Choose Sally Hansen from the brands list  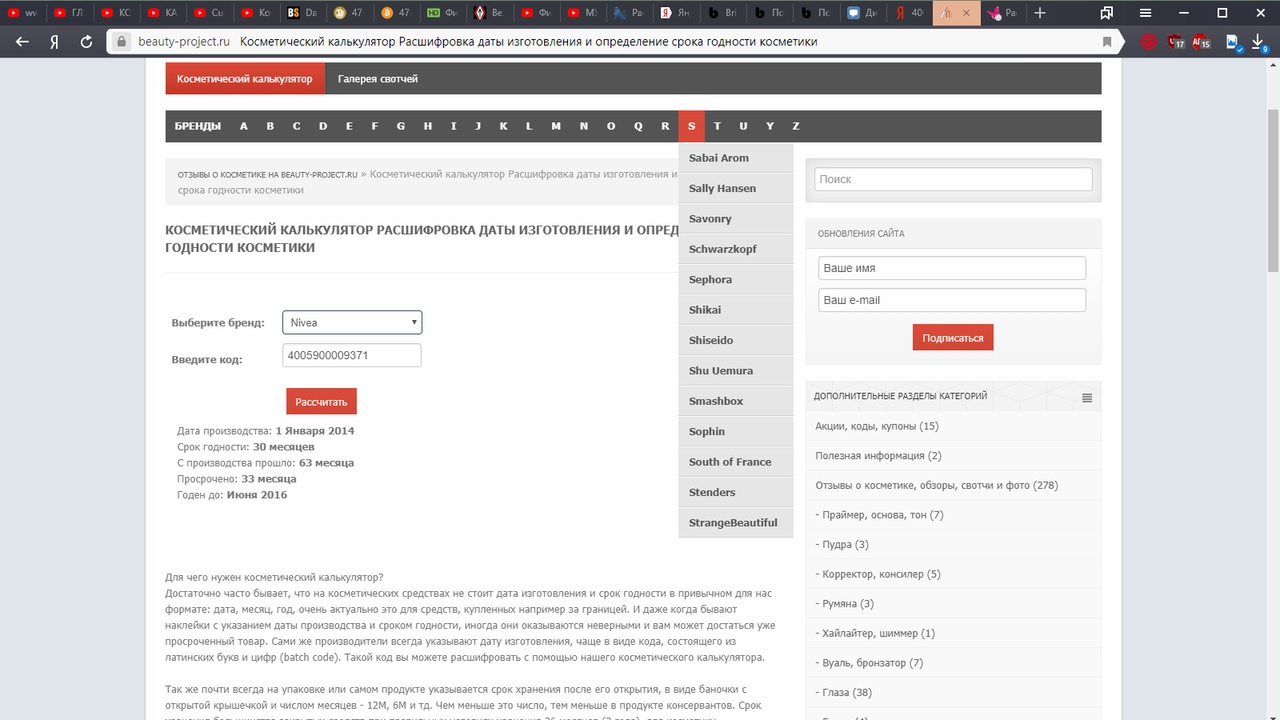(735, 188)
